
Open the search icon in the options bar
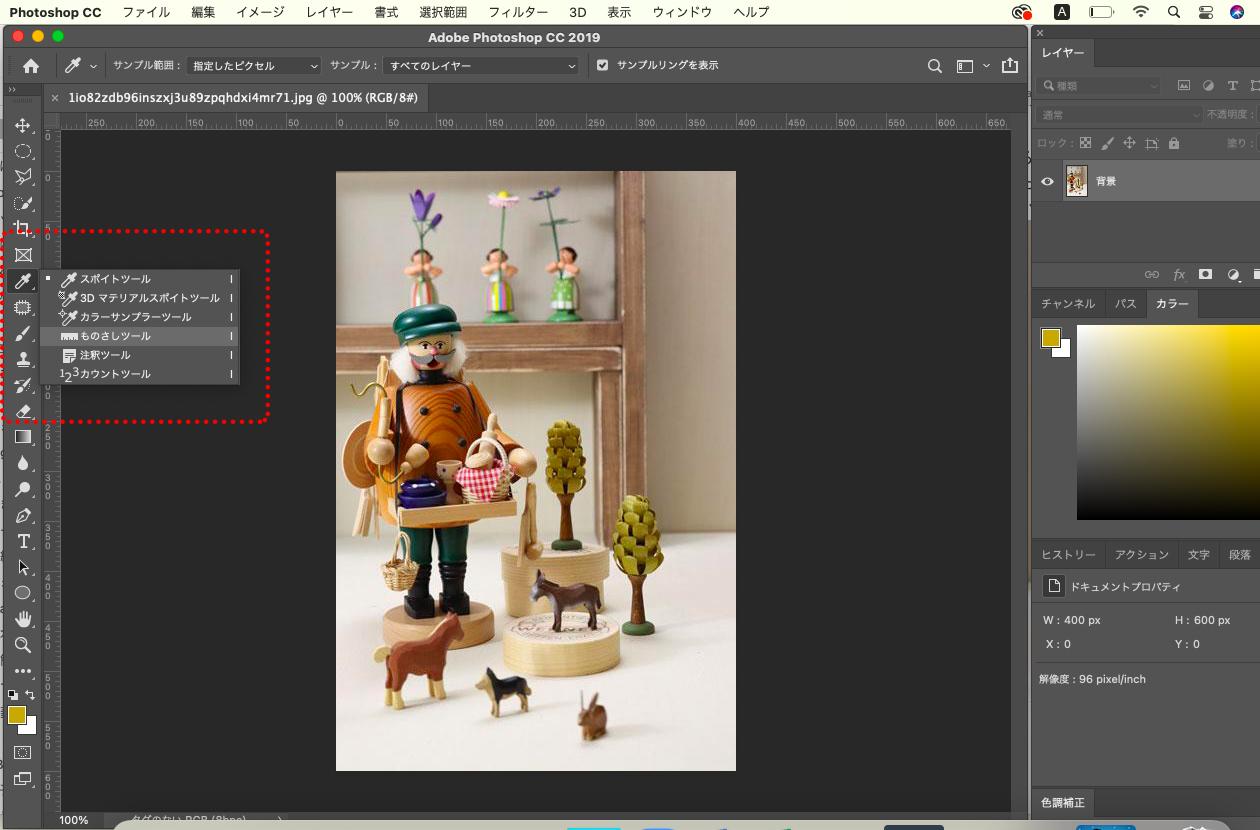coord(935,66)
